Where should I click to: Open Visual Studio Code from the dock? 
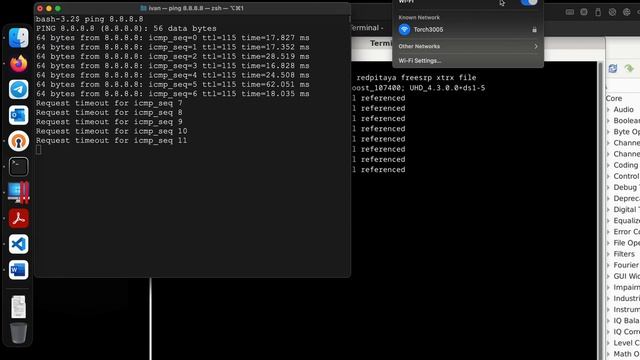click(18, 244)
